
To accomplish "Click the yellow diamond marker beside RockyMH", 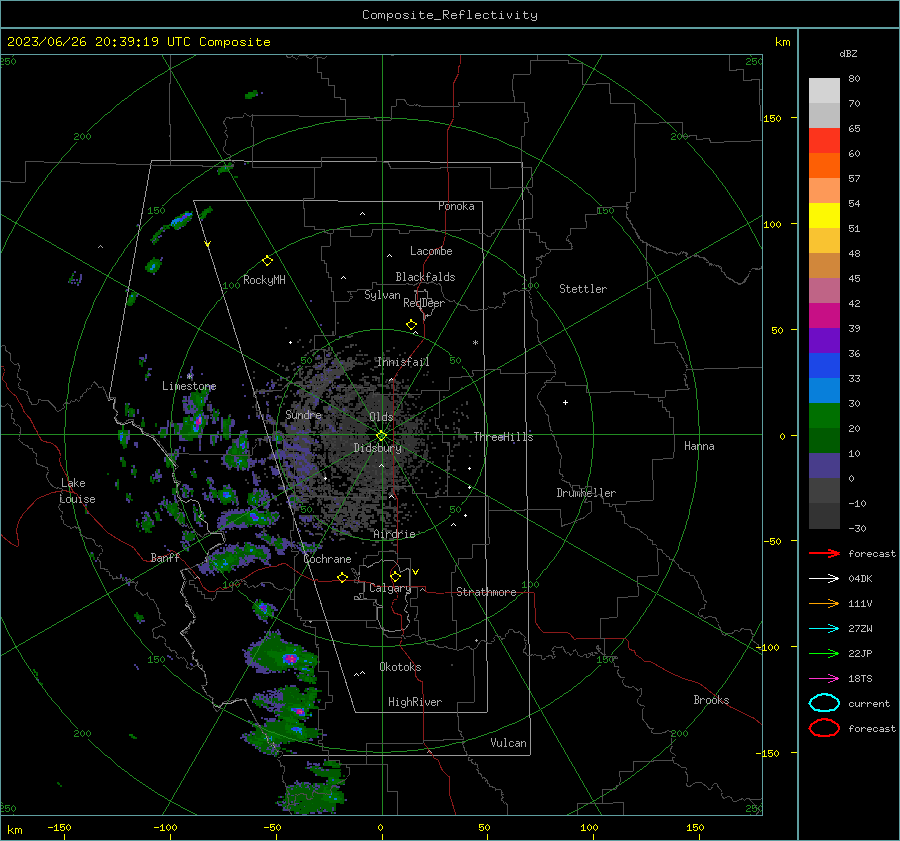I will pyautogui.click(x=267, y=261).
